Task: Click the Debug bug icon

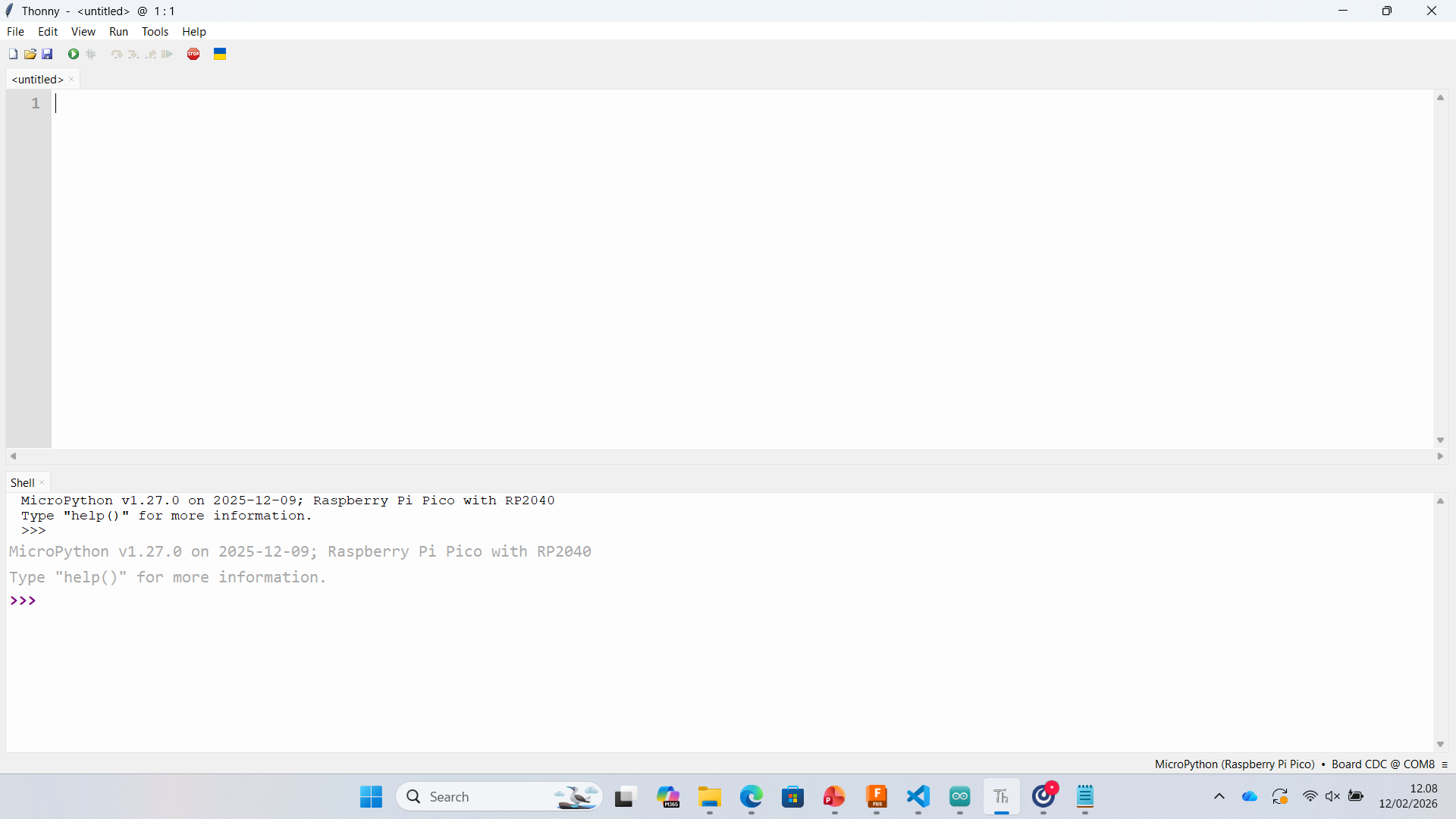Action: point(91,54)
